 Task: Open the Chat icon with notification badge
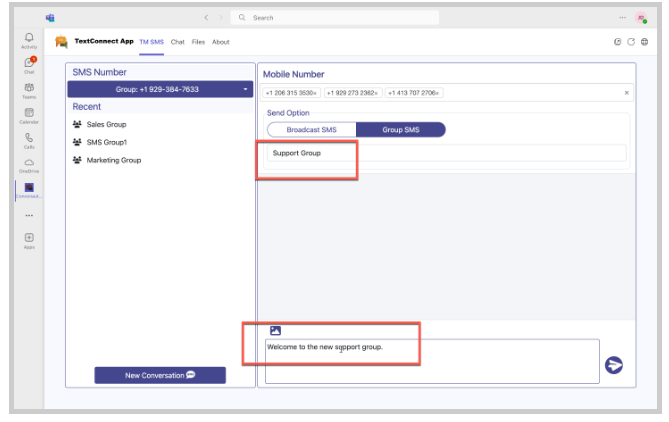point(29,65)
